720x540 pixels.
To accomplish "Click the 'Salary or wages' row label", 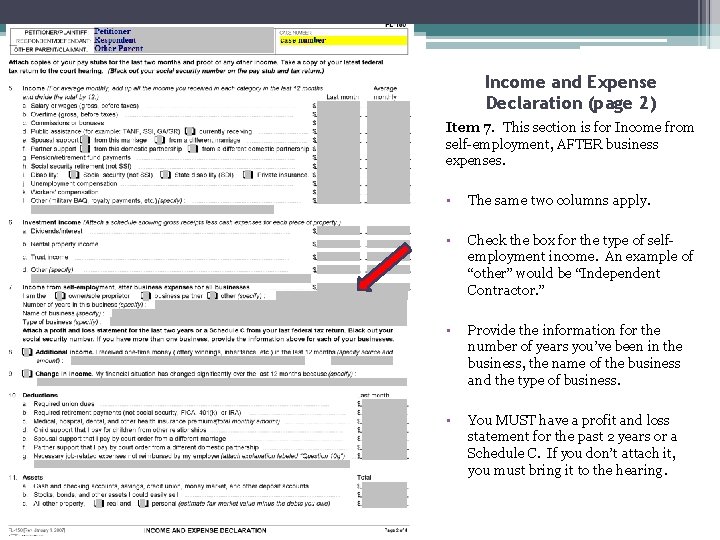I will click(84, 106).
